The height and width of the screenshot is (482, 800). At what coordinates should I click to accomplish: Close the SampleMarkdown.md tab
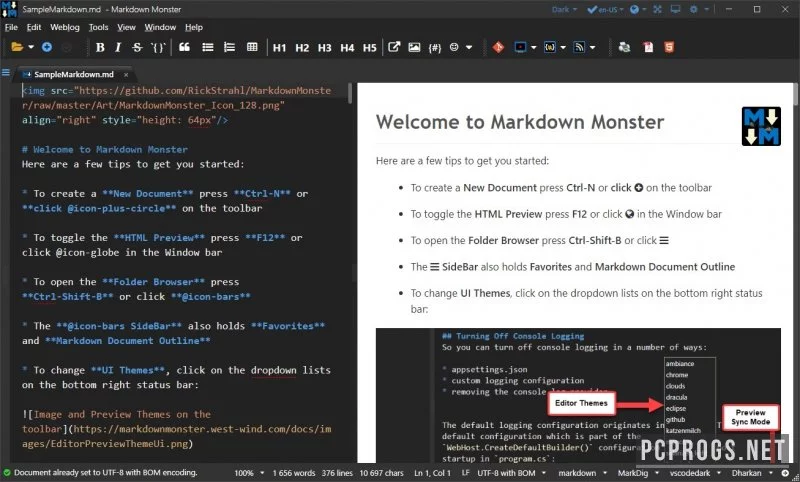126,74
